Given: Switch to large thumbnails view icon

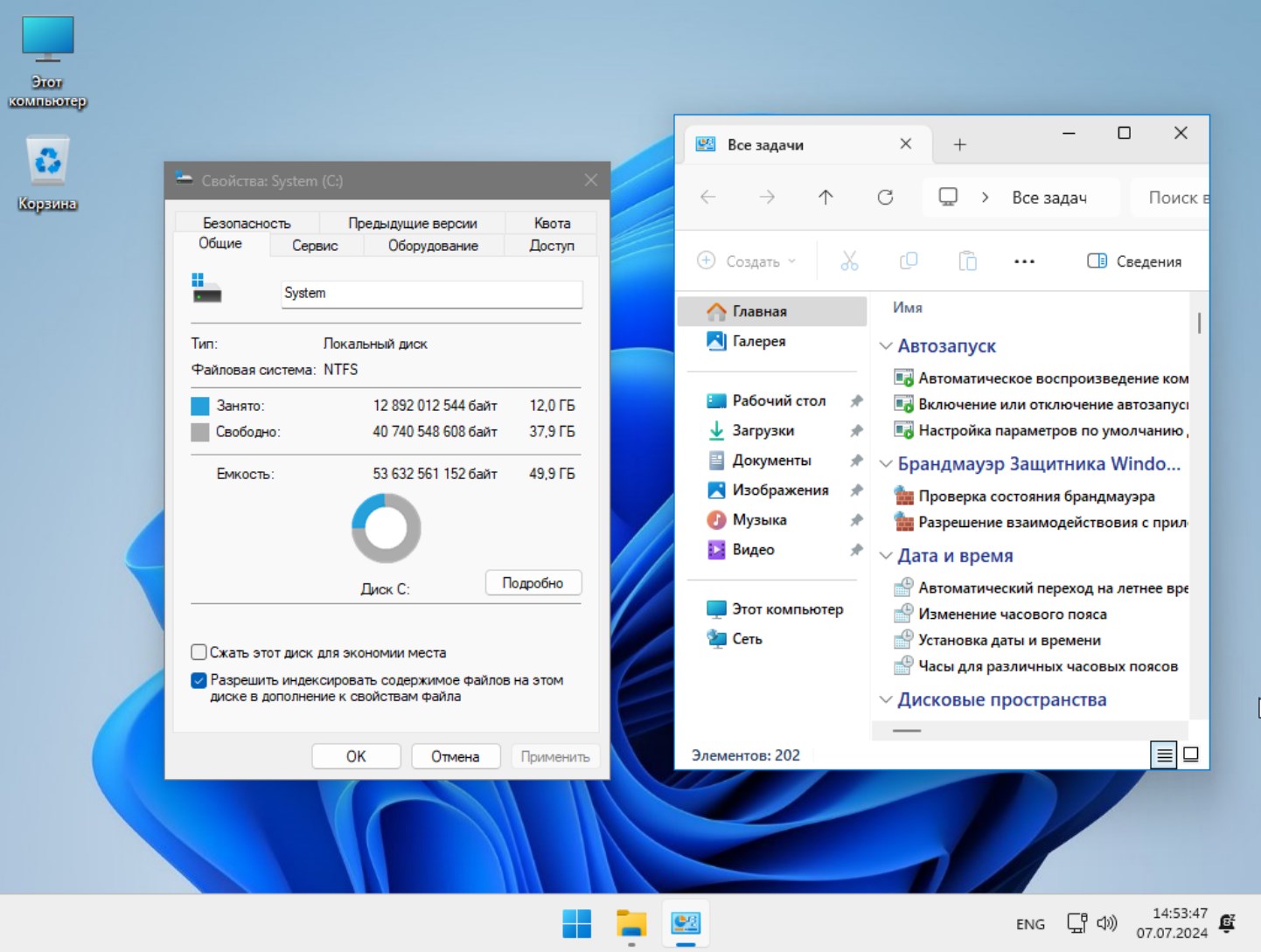Looking at the screenshot, I should coord(1190,754).
